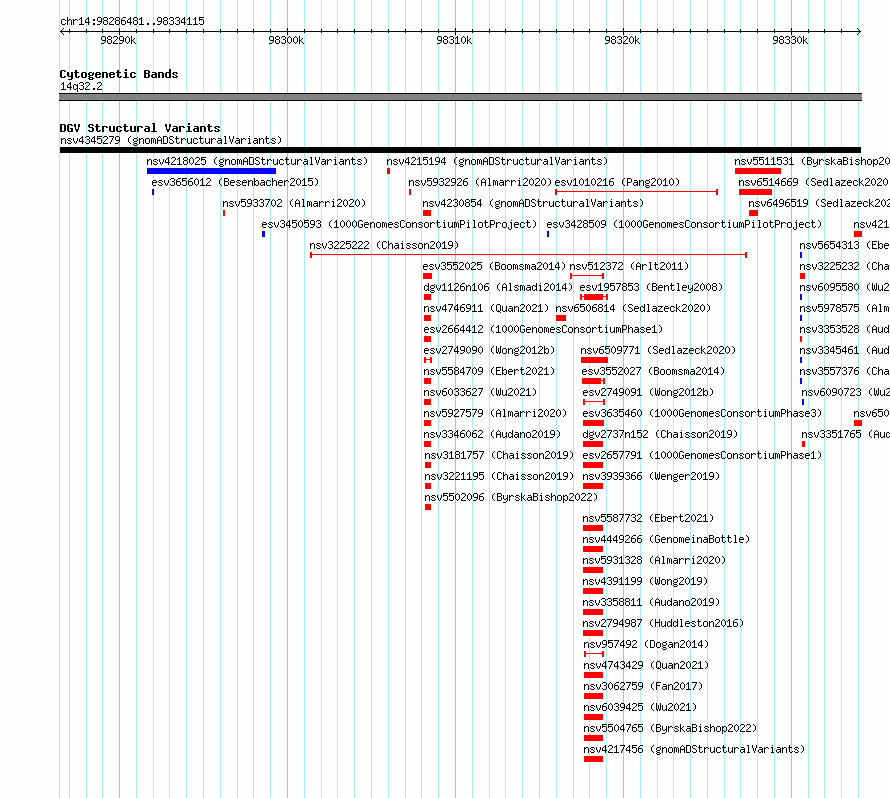Select nsv4449266 (GenomeinaBottle) label

(666, 539)
